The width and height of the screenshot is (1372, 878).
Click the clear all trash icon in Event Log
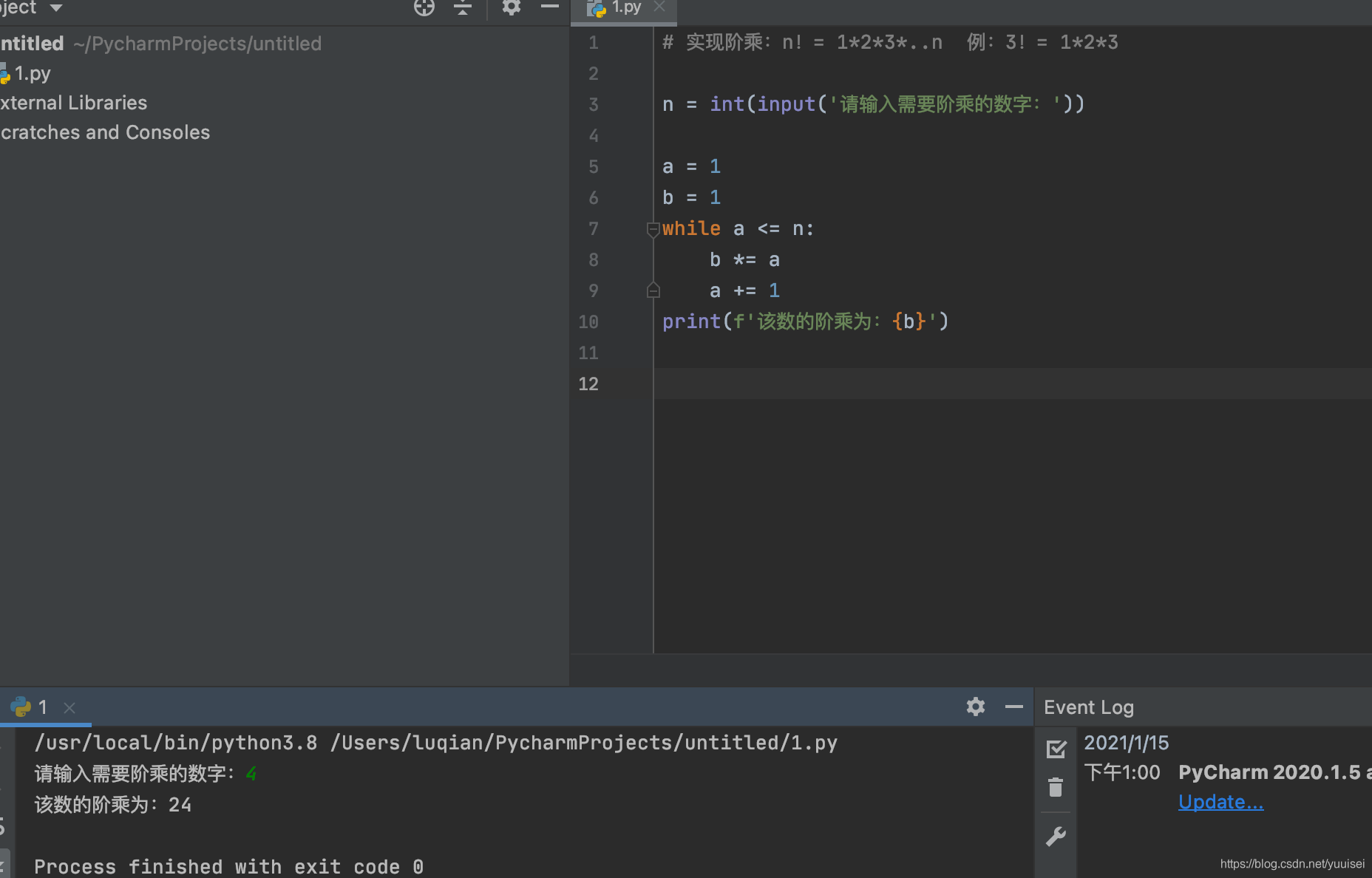(x=1056, y=787)
